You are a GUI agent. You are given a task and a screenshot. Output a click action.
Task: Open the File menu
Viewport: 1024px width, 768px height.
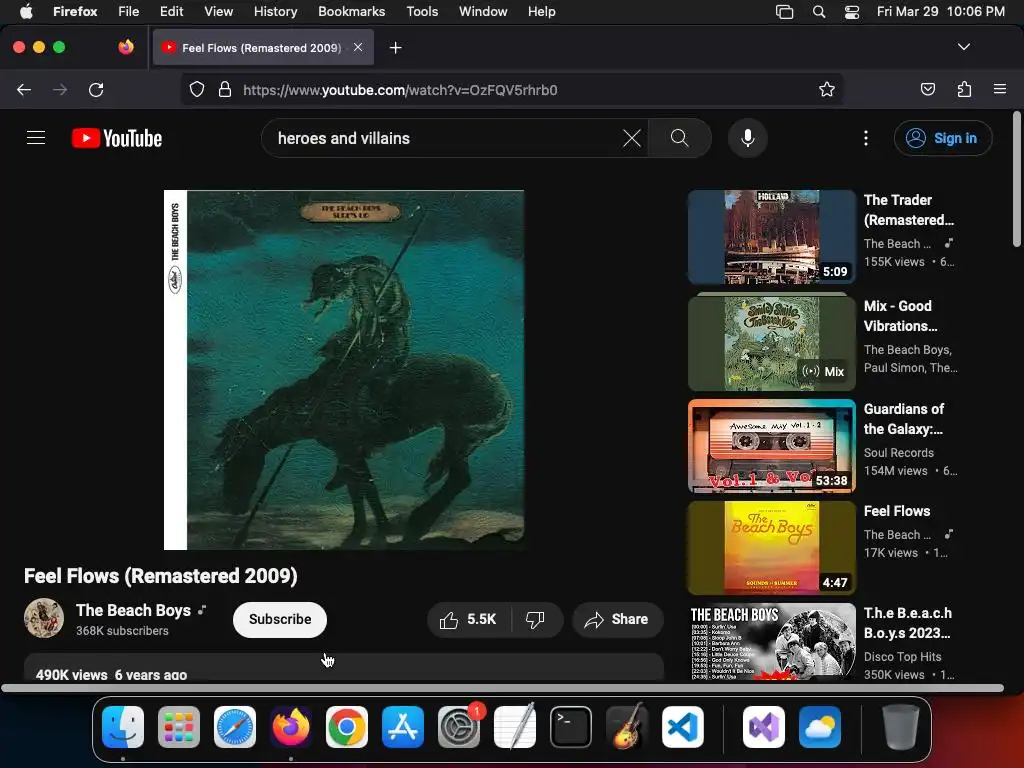pos(128,11)
